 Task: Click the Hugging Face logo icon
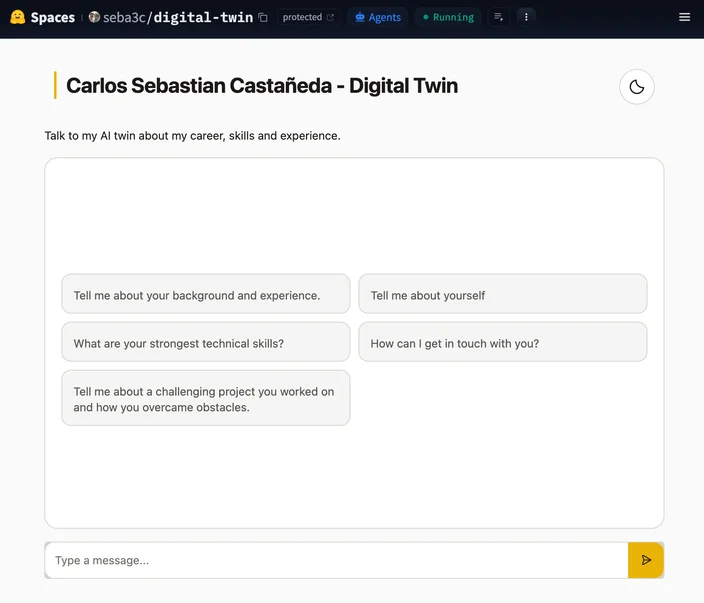[18, 17]
